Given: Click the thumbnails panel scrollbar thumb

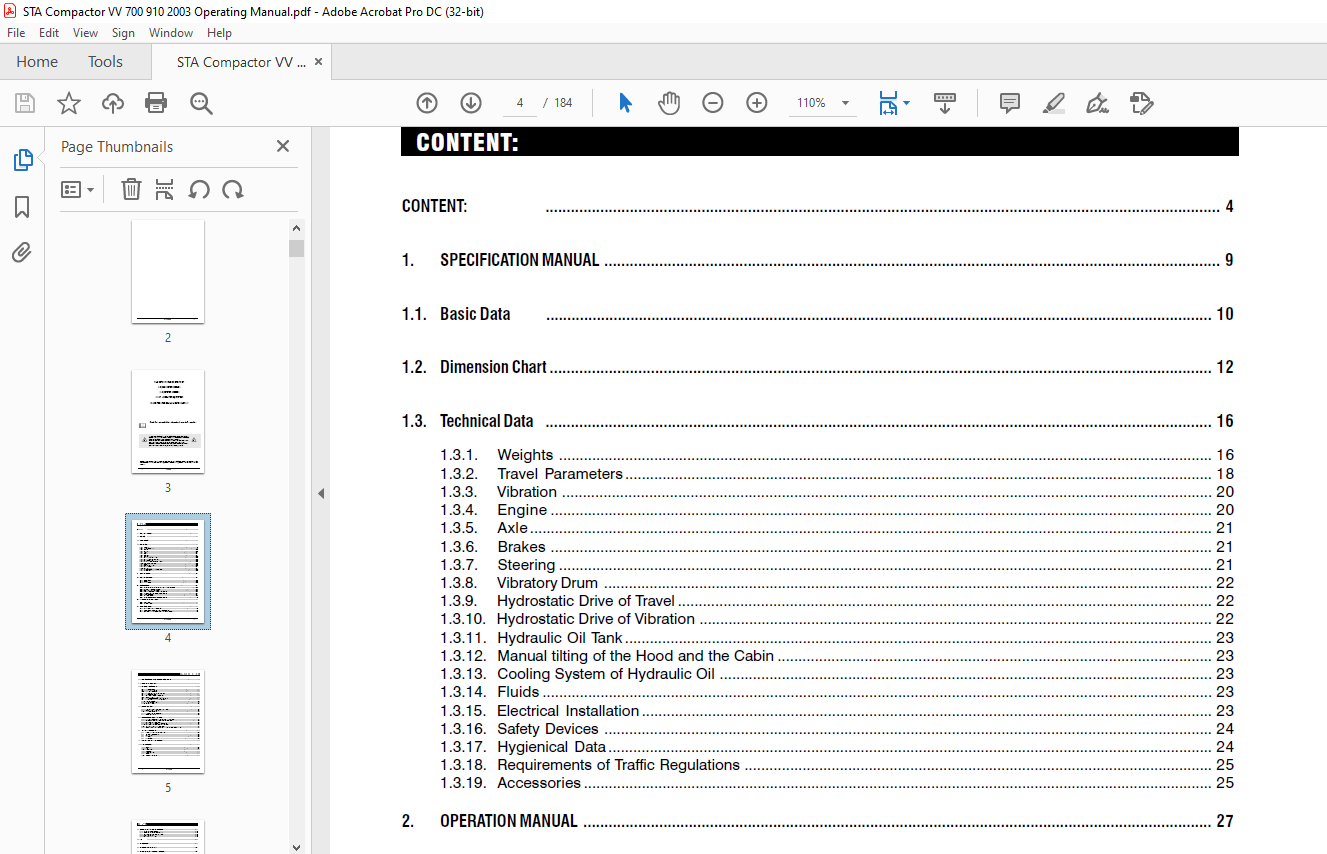Looking at the screenshot, I should click(x=296, y=249).
